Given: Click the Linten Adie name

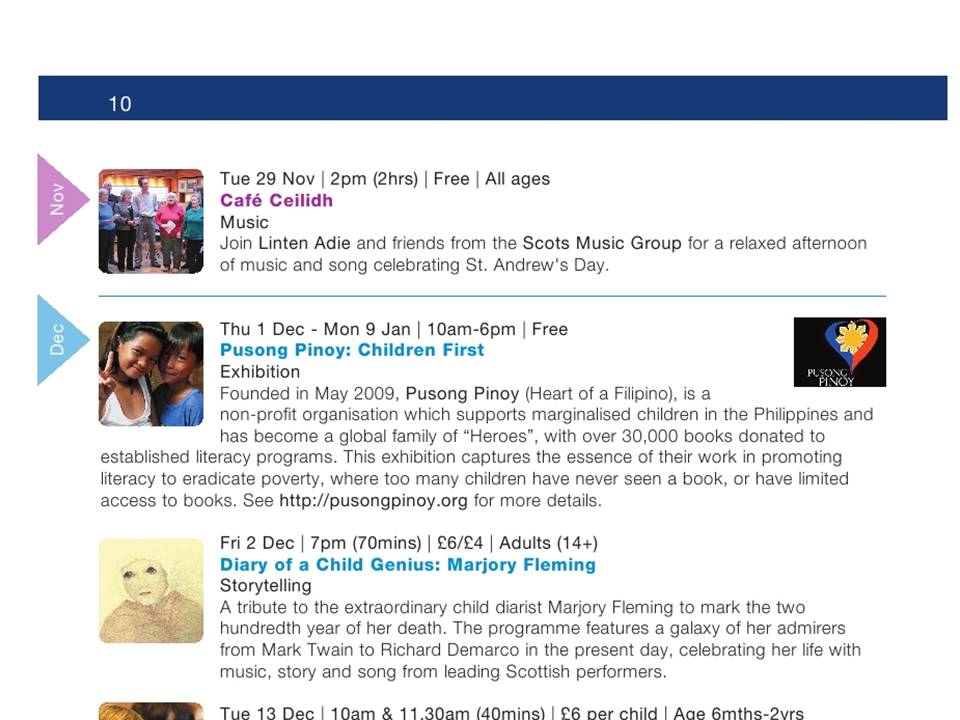Looking at the screenshot, I should point(304,243).
